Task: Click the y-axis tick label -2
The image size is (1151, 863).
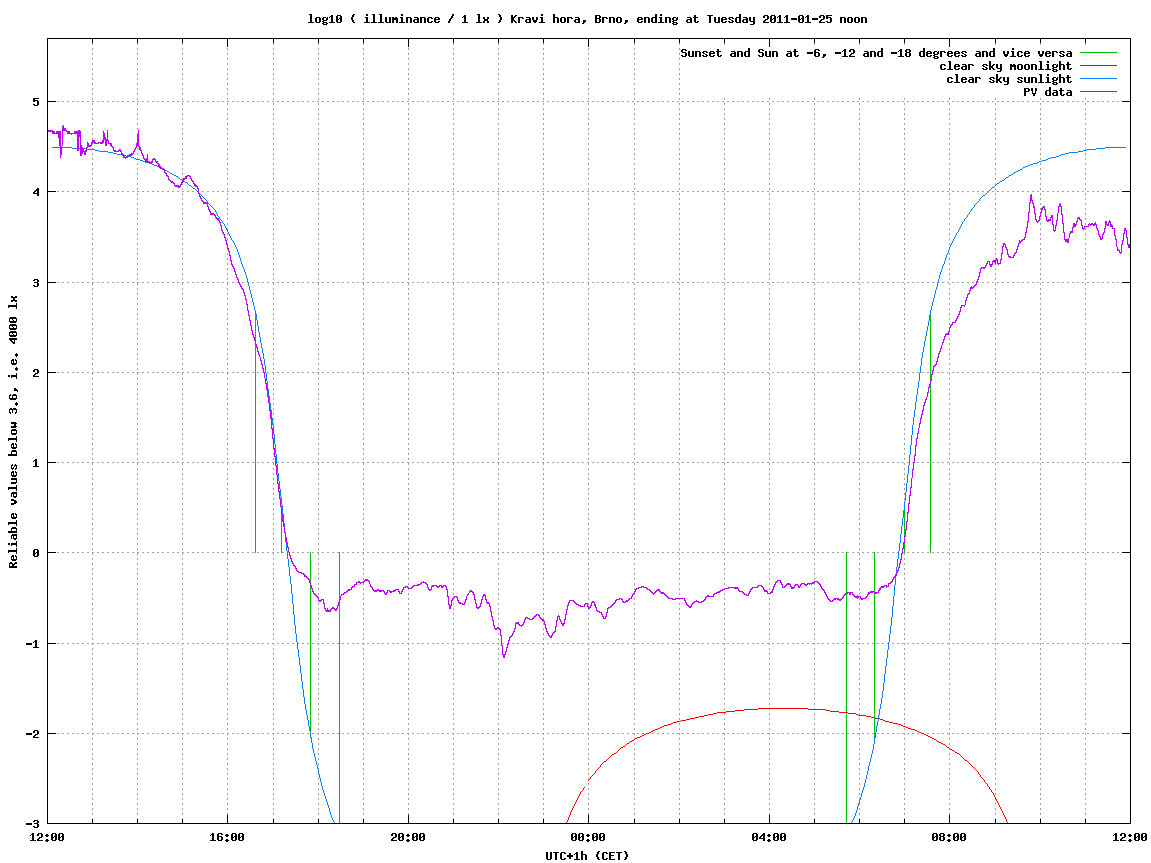Action: [x=32, y=734]
